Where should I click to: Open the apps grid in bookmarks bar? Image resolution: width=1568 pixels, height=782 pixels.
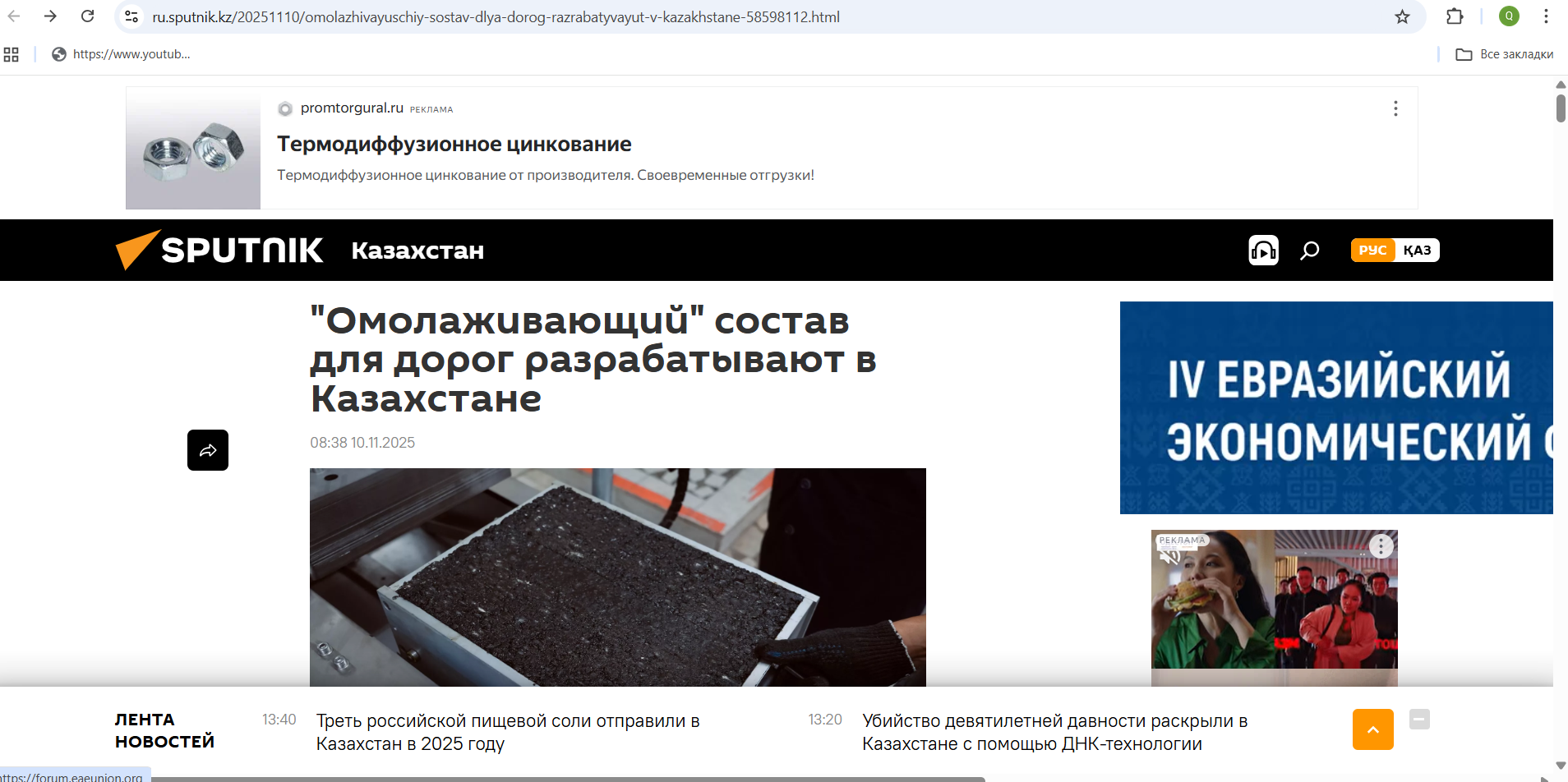point(12,54)
